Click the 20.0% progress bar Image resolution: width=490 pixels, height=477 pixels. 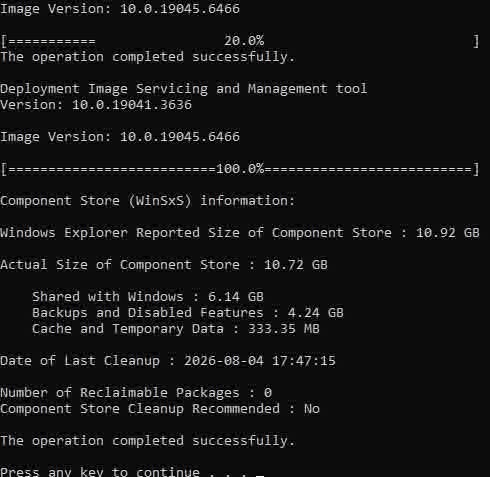[240, 41]
